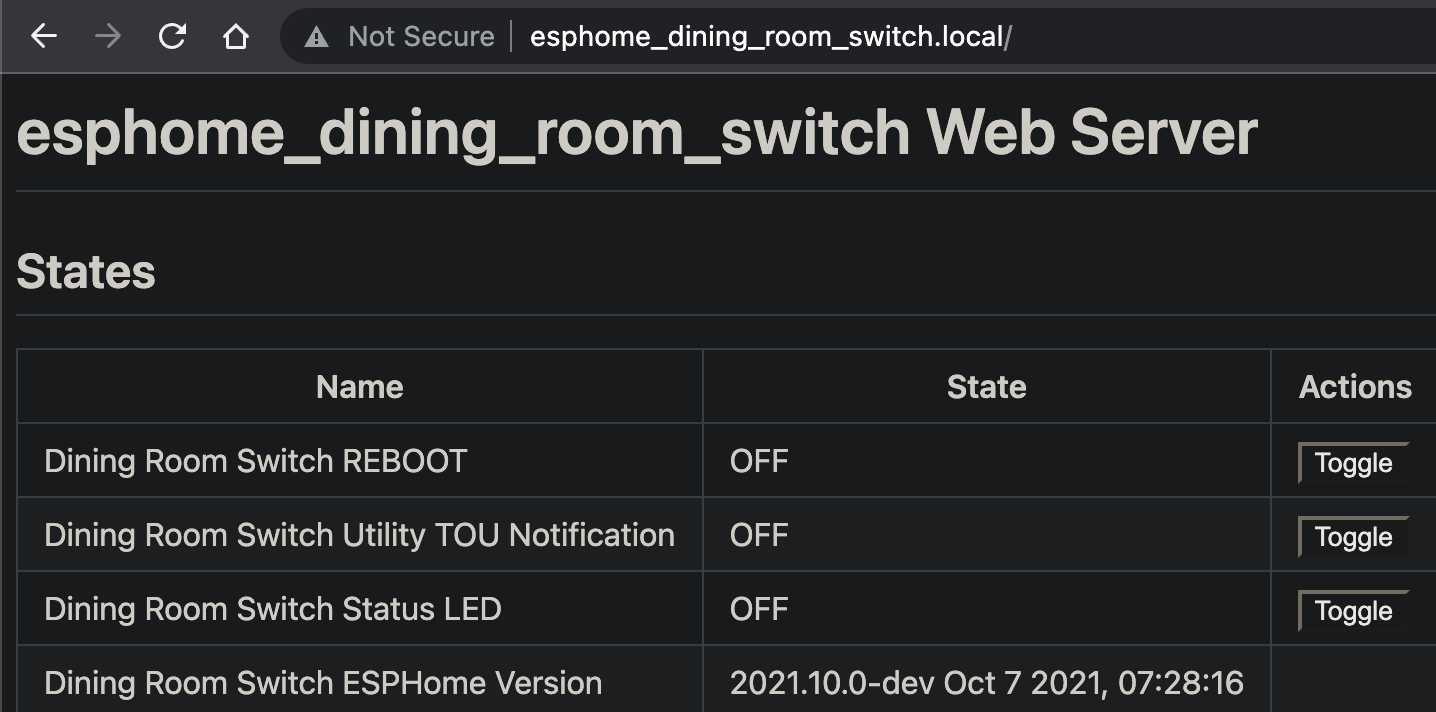The image size is (1436, 712).
Task: Click the OFF state of Status LED
Action: 760,609
